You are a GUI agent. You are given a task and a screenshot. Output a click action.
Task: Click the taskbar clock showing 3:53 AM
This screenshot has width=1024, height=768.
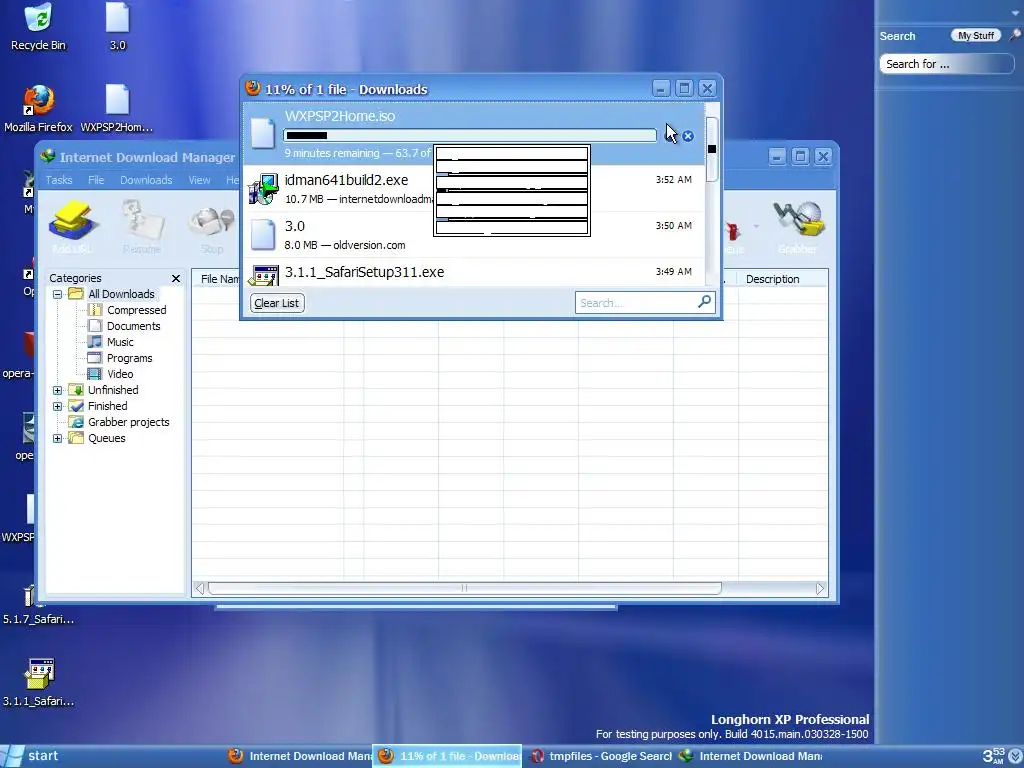tap(993, 756)
